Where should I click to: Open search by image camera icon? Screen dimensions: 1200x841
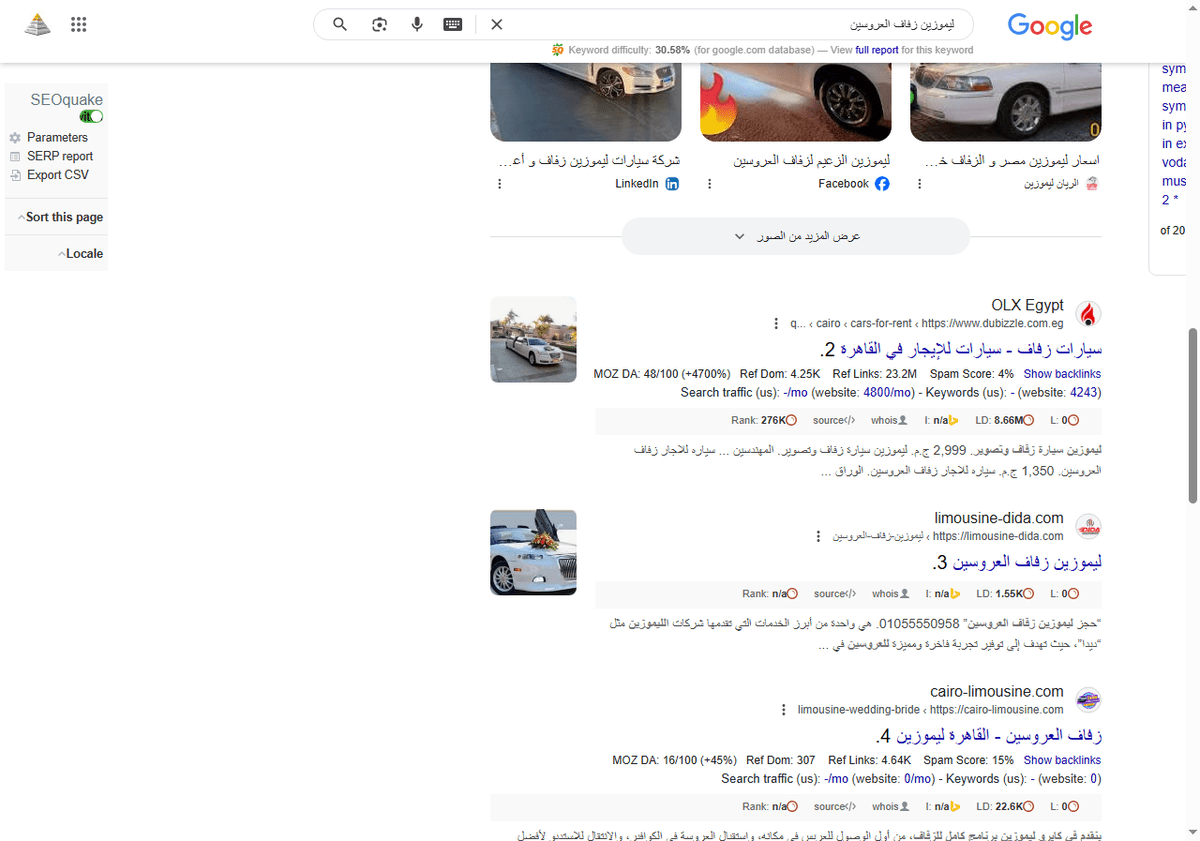pos(379,24)
